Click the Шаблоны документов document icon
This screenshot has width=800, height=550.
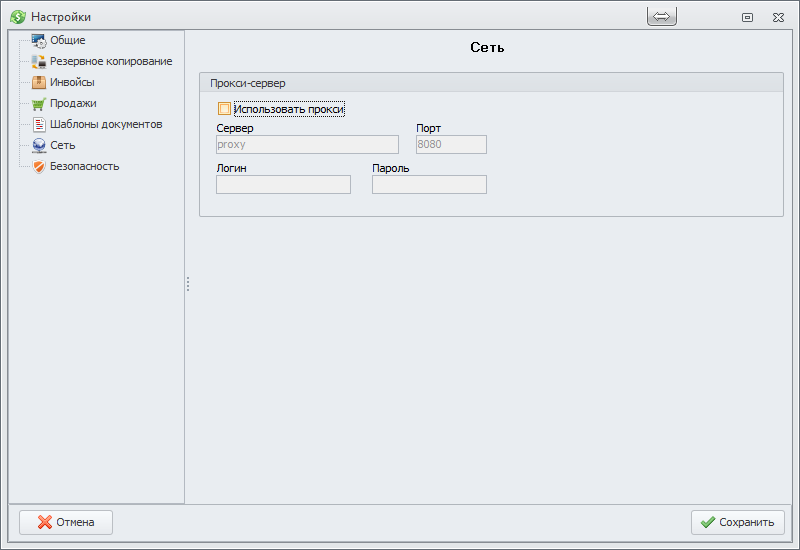pyautogui.click(x=39, y=125)
